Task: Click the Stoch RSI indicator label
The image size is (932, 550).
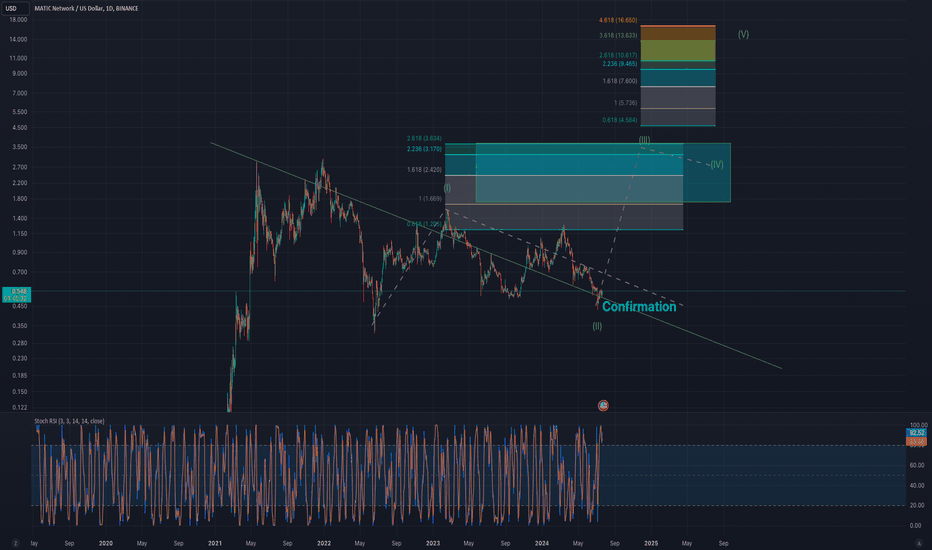Action: point(69,421)
